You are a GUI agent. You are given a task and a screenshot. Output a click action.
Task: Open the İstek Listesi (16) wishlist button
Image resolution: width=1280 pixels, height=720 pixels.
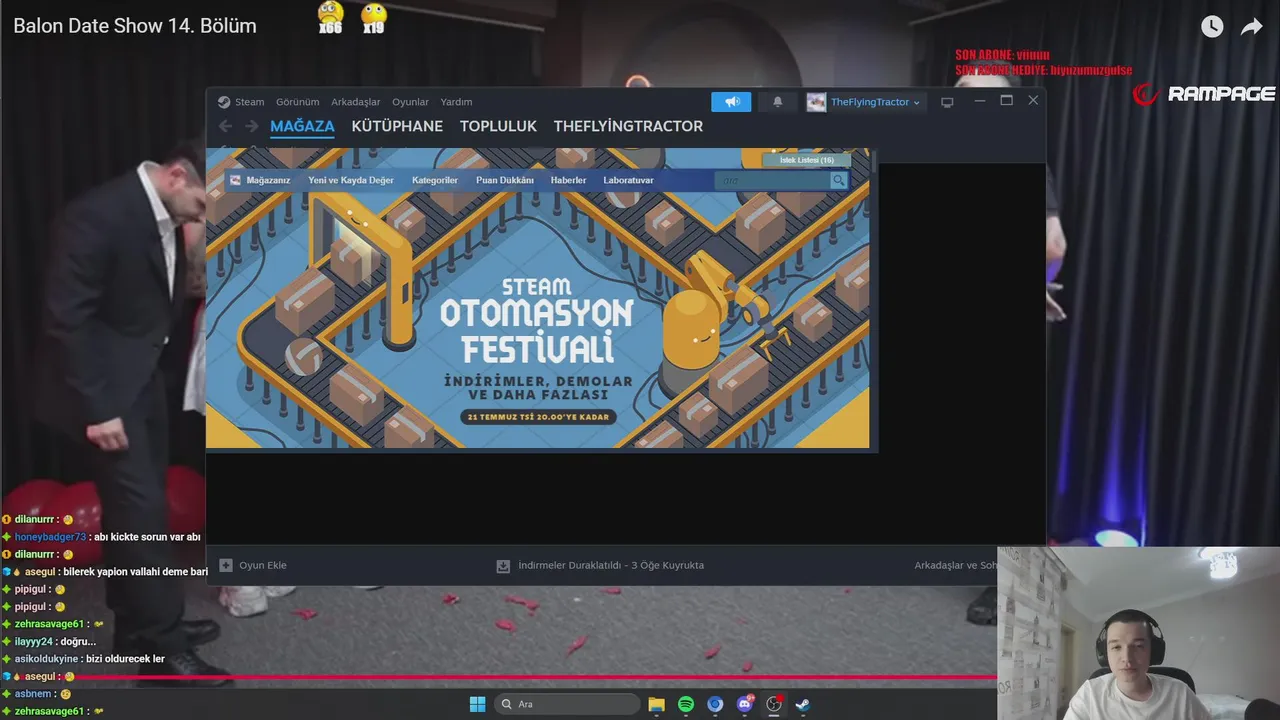(807, 160)
